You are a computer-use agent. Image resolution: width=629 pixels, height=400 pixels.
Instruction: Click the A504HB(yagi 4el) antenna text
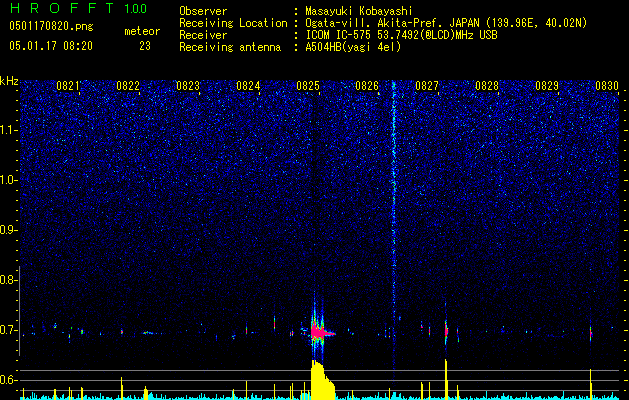coord(353,47)
